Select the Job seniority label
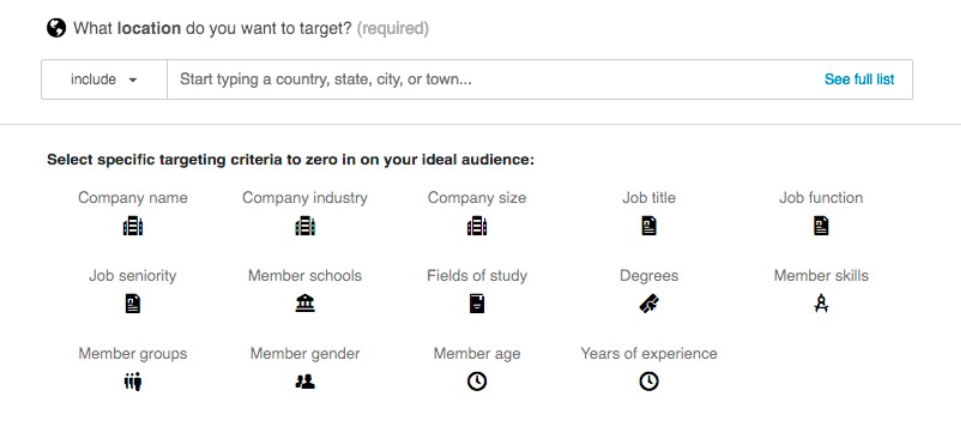This screenshot has height=431, width=961. (132, 276)
